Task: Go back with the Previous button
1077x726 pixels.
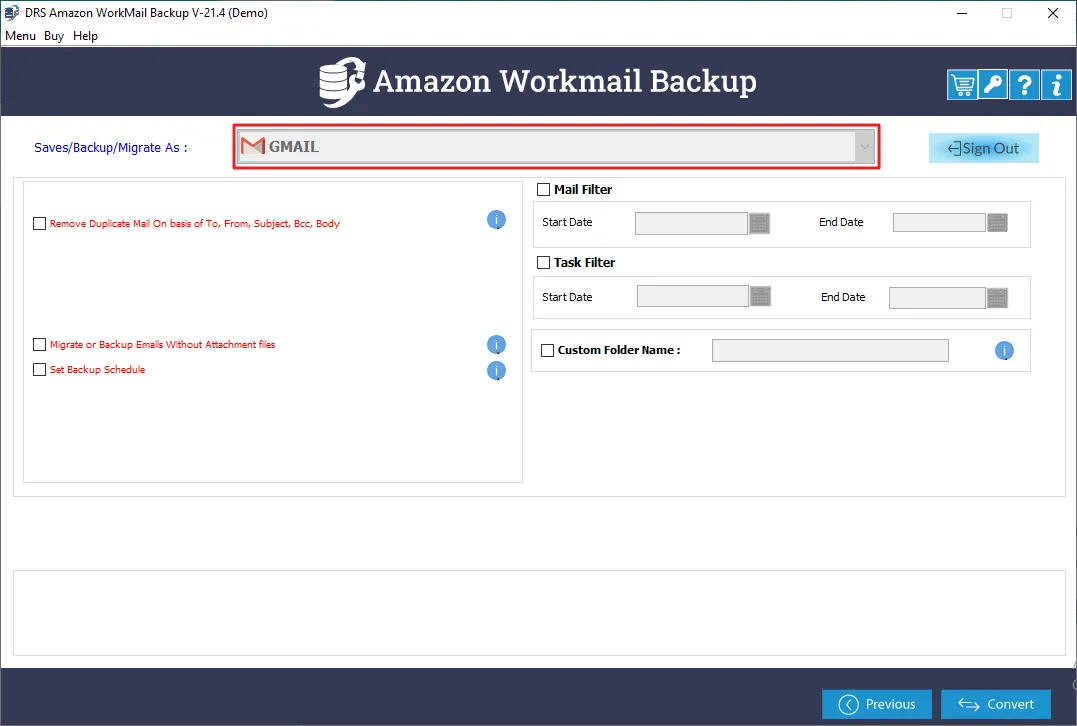Action: pos(877,704)
